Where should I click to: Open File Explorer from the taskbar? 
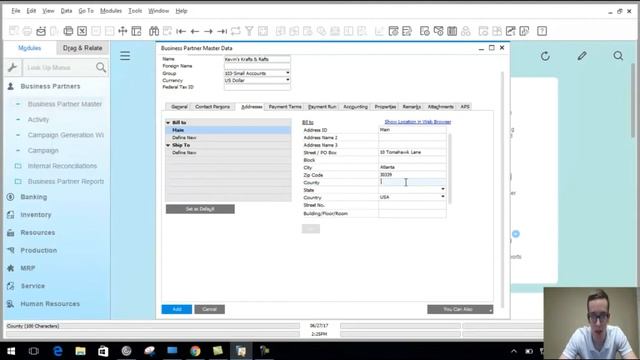tap(80, 351)
